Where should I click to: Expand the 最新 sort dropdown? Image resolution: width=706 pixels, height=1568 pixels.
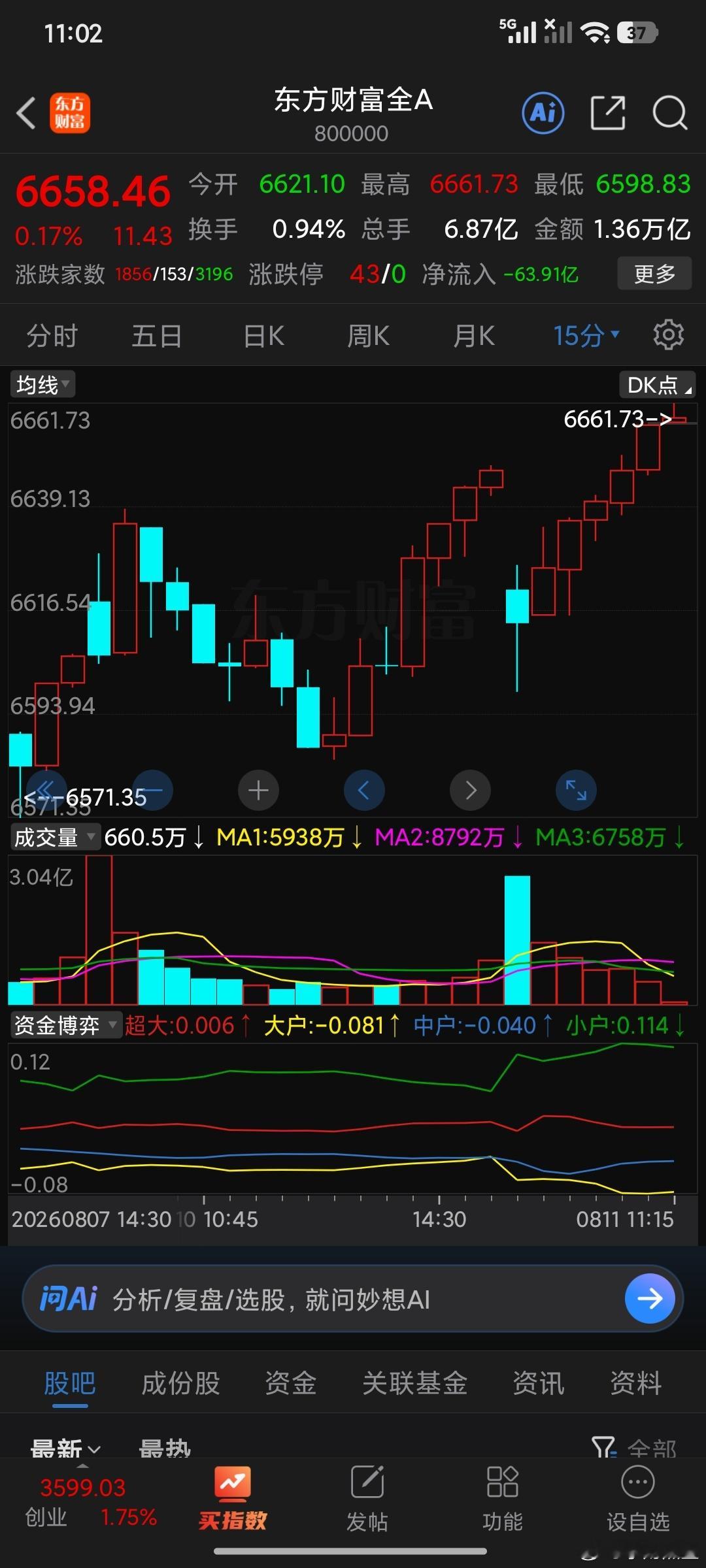pos(66,1448)
